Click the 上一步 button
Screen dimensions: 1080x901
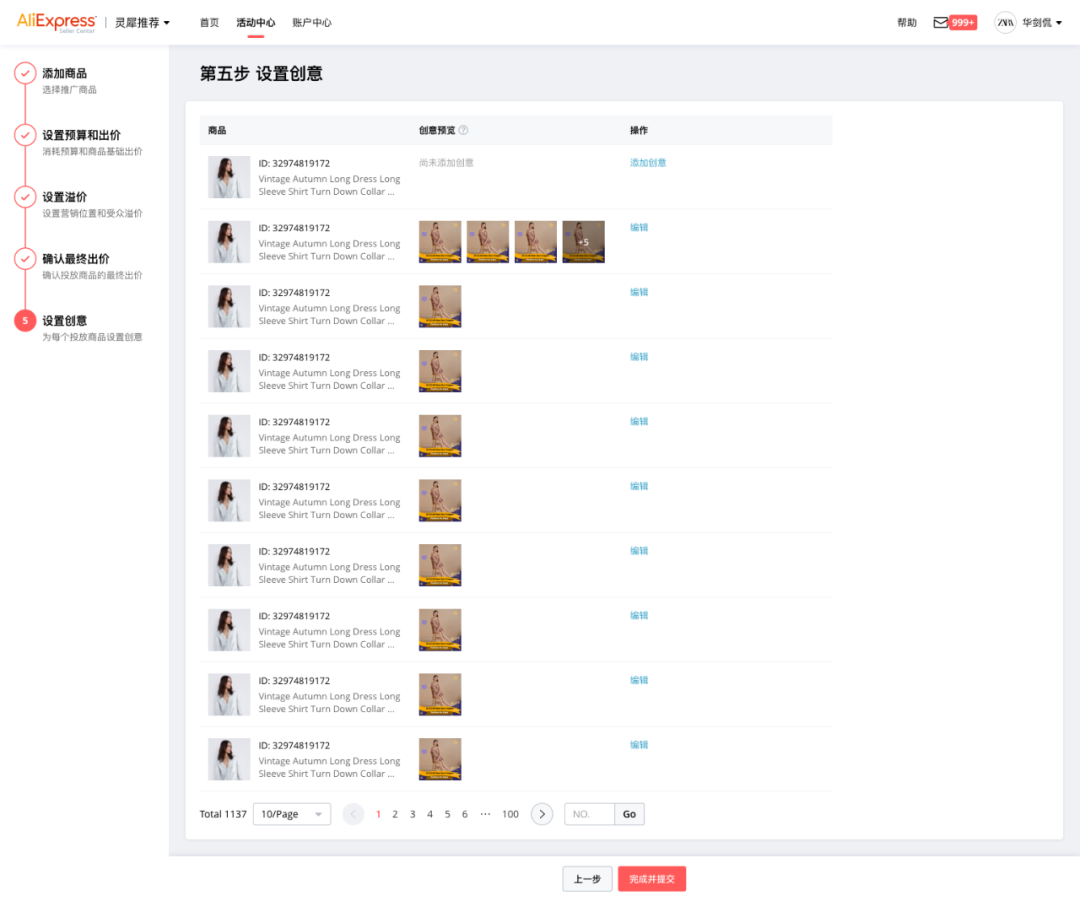(586, 878)
